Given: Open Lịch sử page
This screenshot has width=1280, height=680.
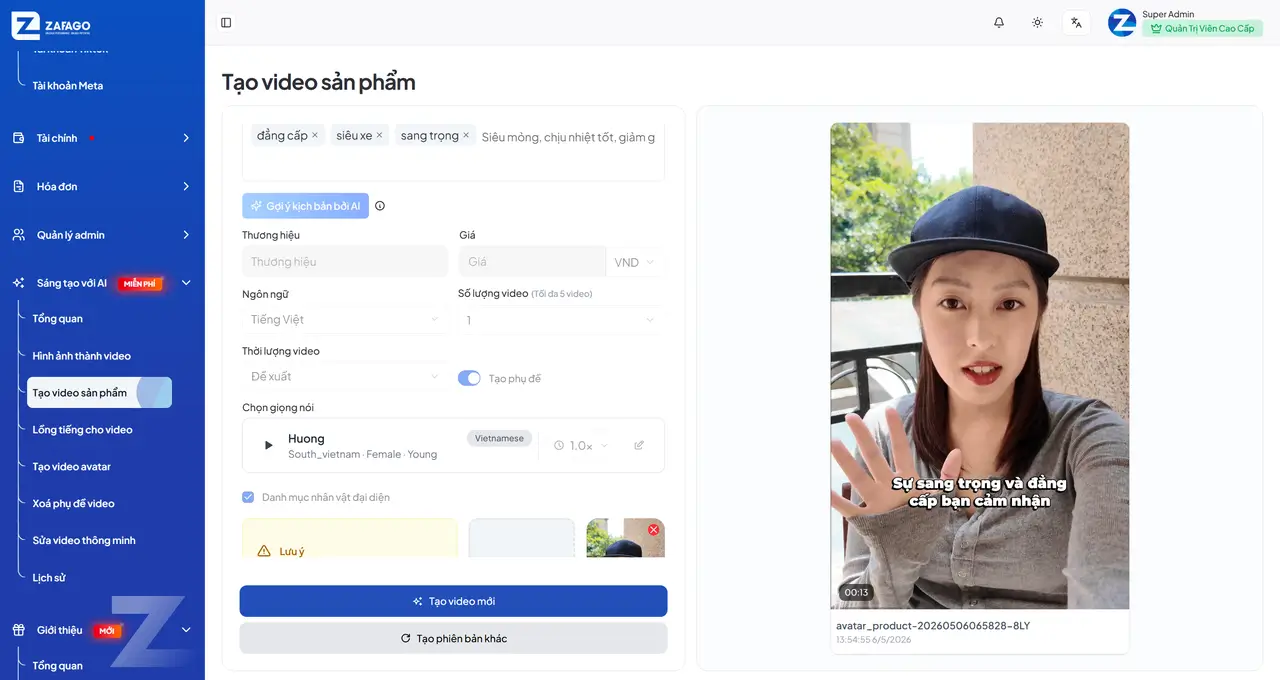Looking at the screenshot, I should (49, 577).
